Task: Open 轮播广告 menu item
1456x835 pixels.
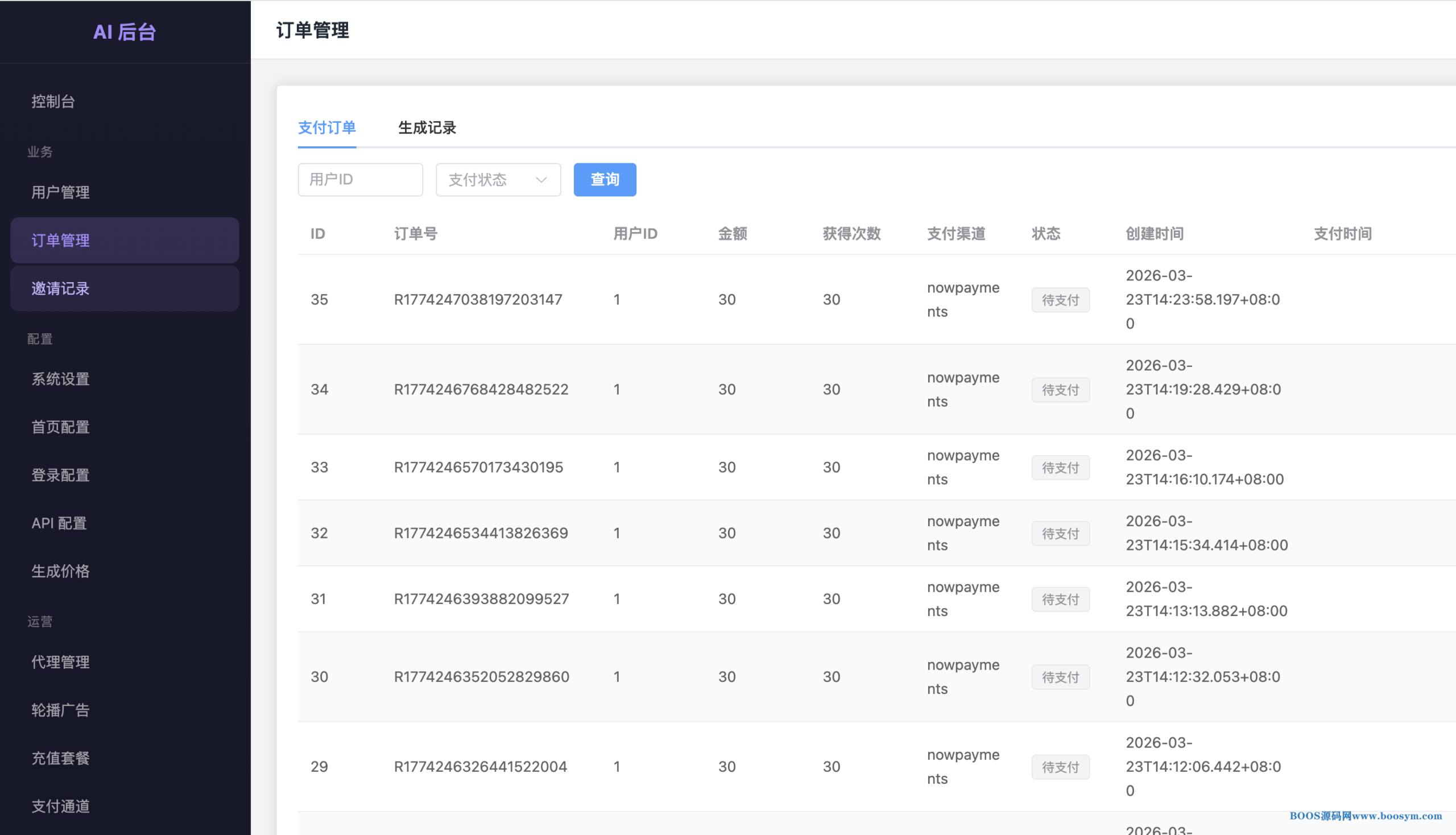Action: (60, 710)
